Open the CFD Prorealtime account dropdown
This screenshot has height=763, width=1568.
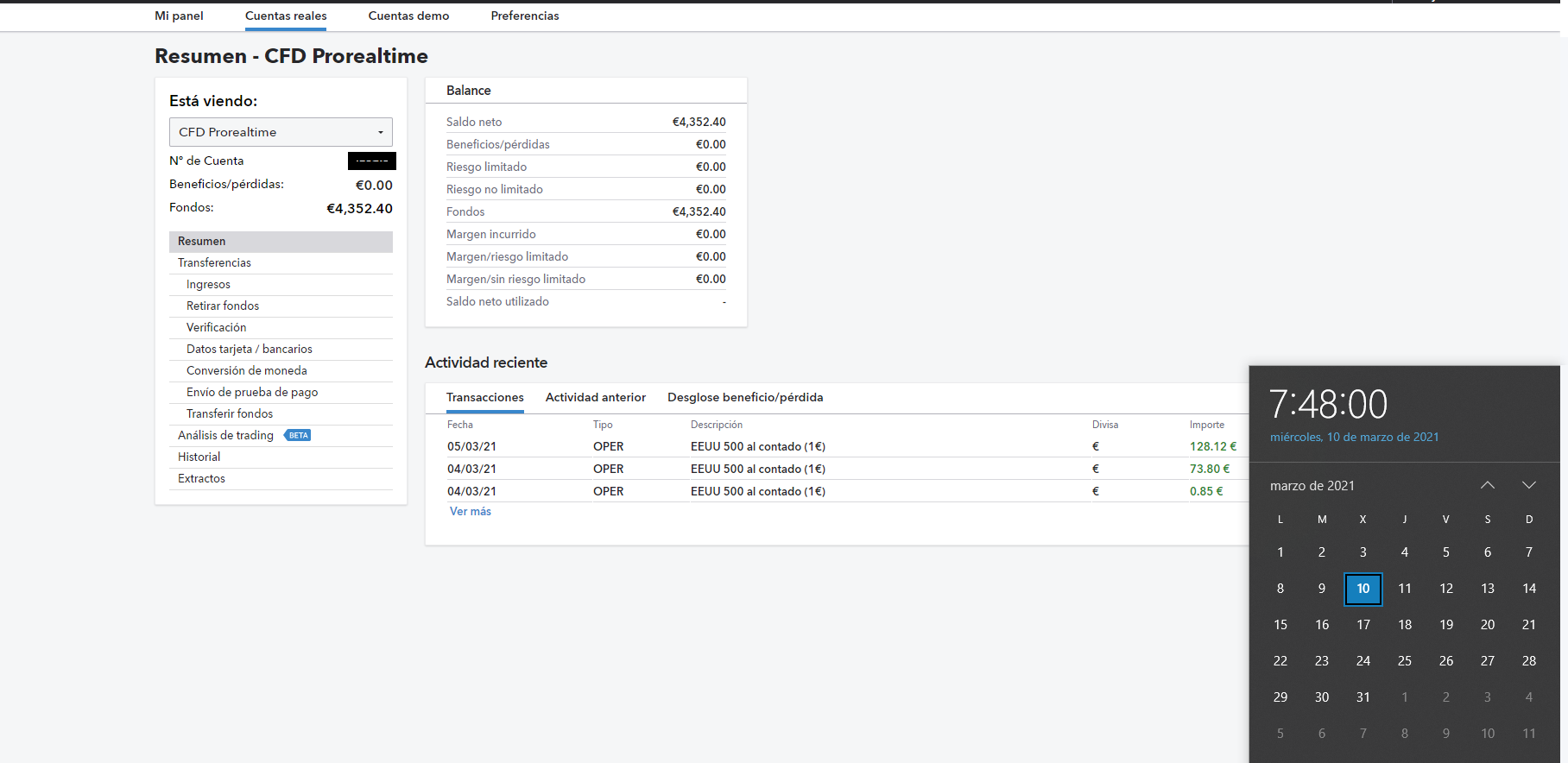(x=281, y=132)
